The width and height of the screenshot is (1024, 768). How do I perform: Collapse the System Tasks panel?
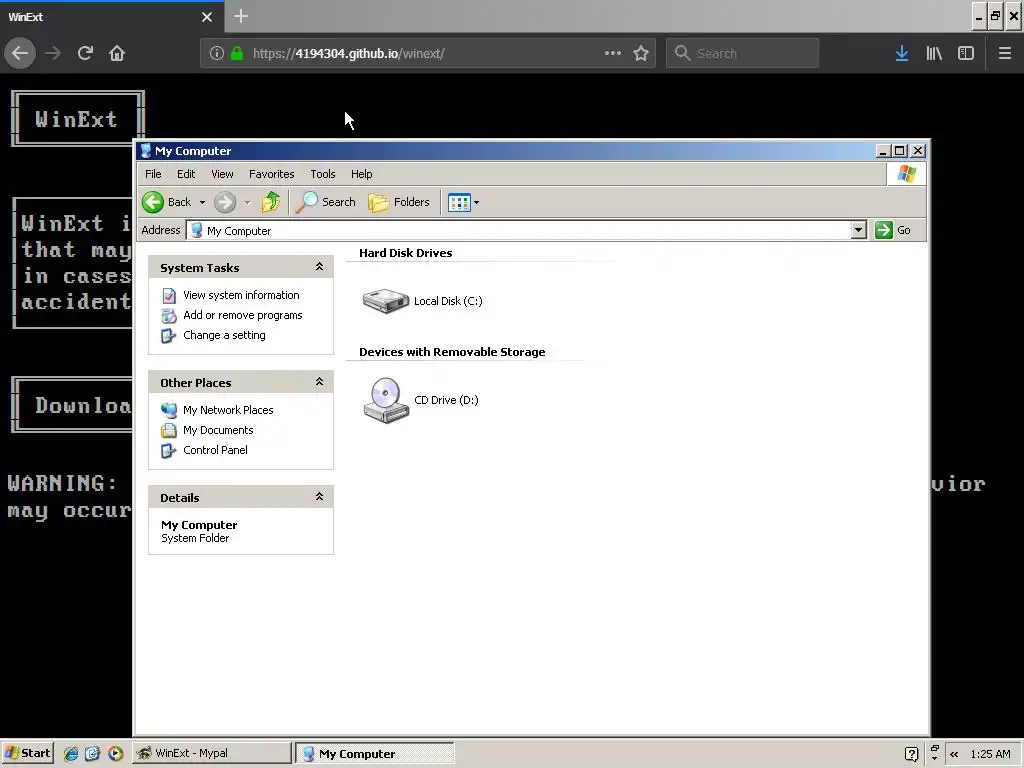(319, 266)
